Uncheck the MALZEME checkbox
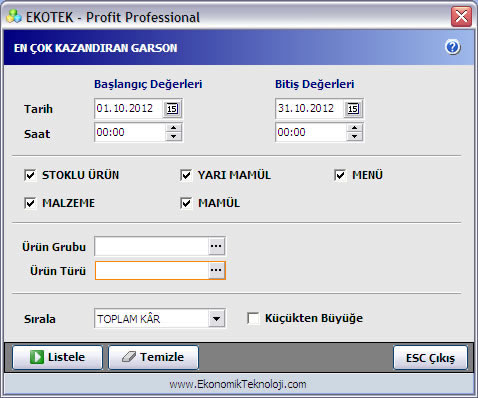This screenshot has height=398, width=478. pos(30,203)
